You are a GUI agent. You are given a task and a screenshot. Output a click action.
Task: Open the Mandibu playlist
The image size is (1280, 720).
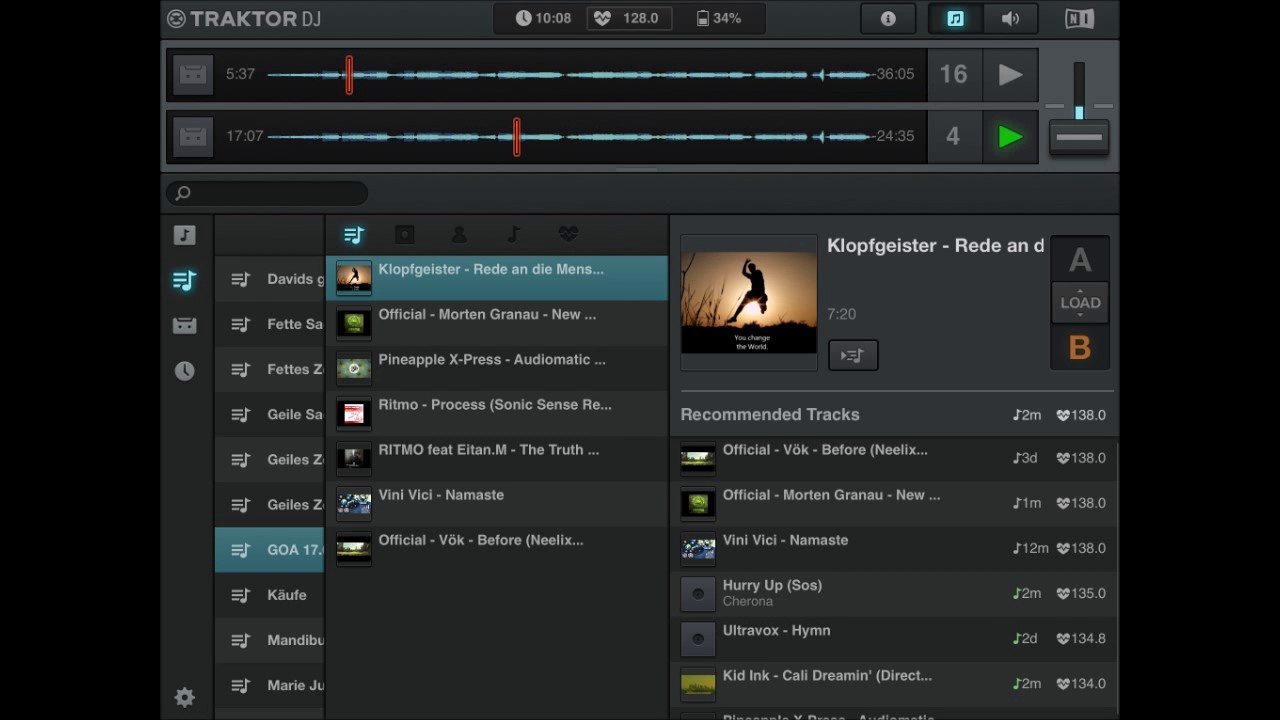(270, 640)
